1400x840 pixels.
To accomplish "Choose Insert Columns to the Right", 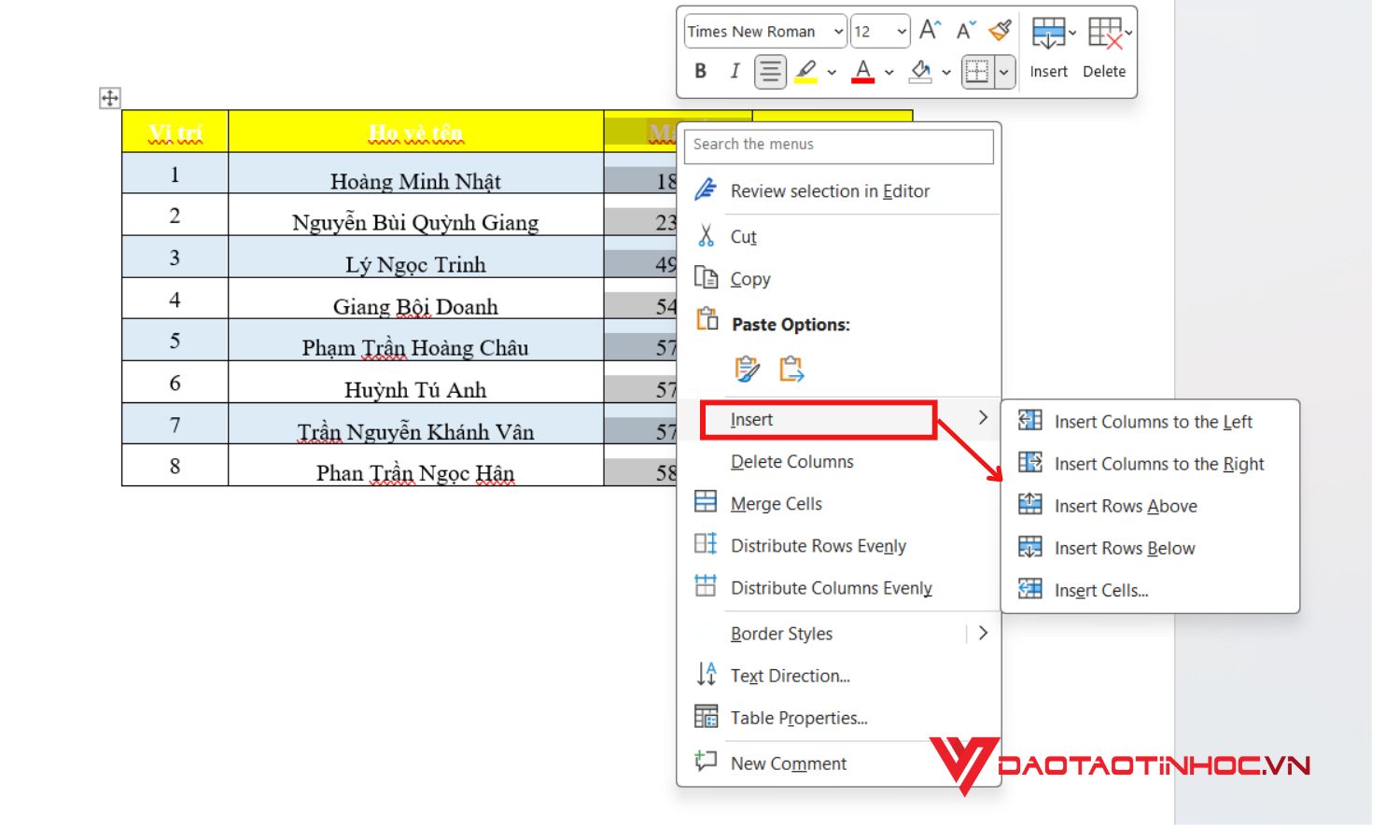I will [1150, 463].
